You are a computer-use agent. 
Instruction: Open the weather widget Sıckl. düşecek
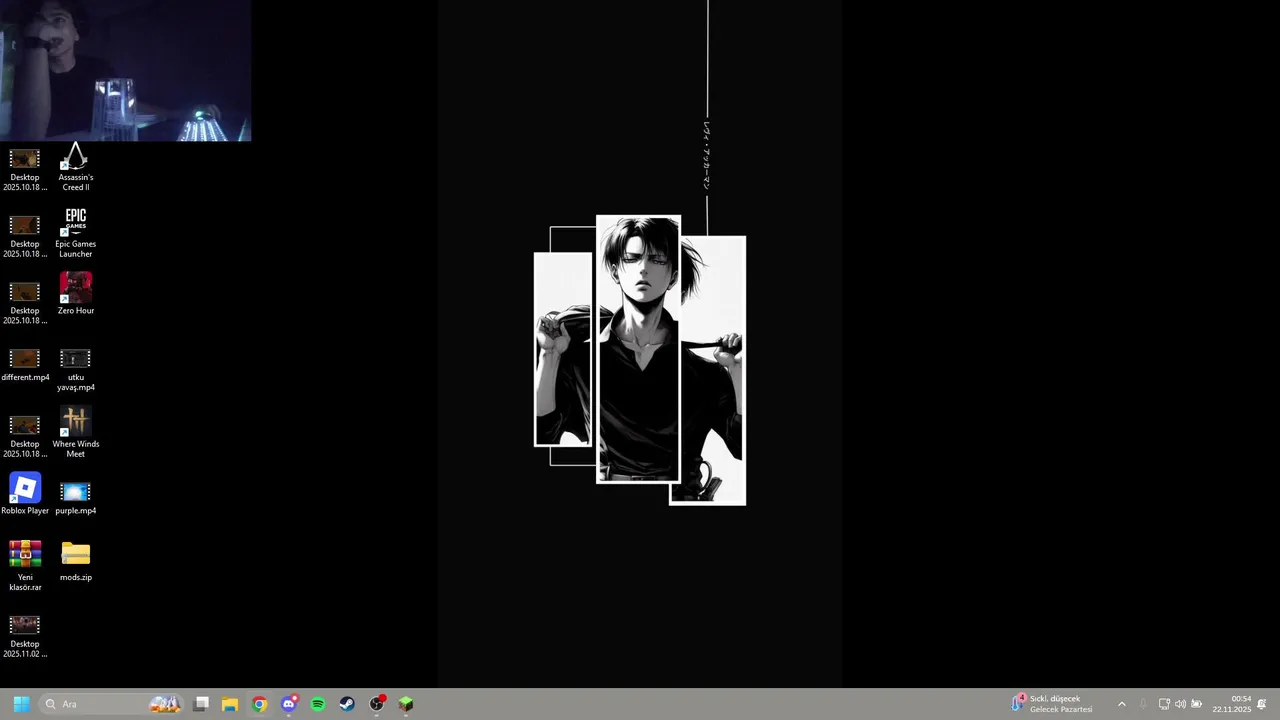point(1053,704)
